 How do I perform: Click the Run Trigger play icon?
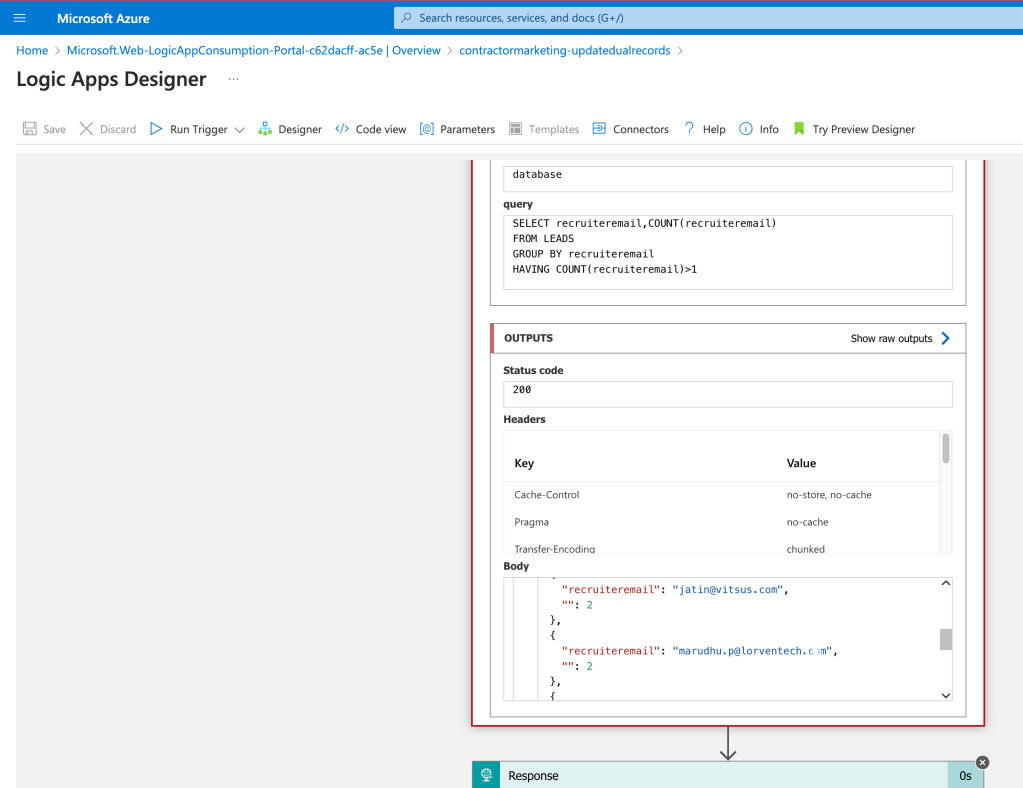(156, 129)
